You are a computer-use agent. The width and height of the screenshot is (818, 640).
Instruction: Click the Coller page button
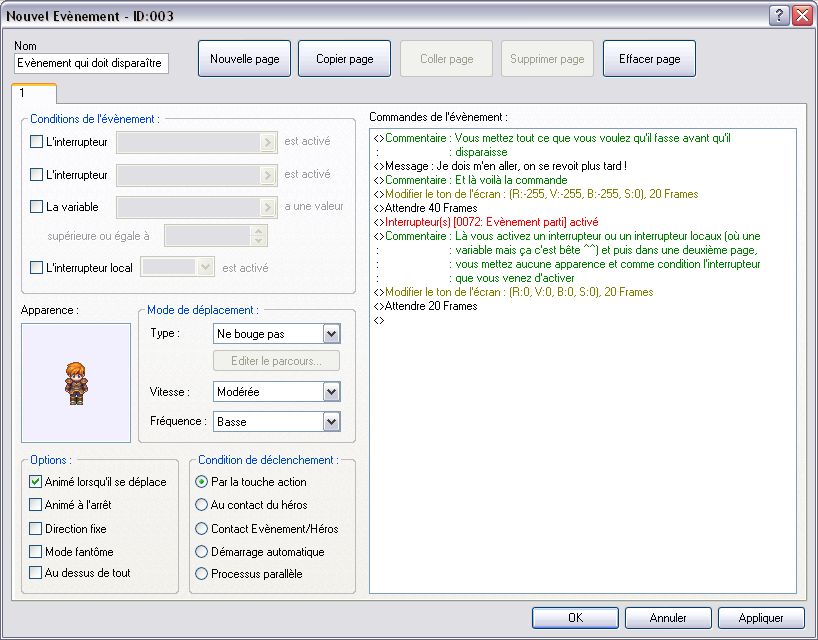coord(447,59)
